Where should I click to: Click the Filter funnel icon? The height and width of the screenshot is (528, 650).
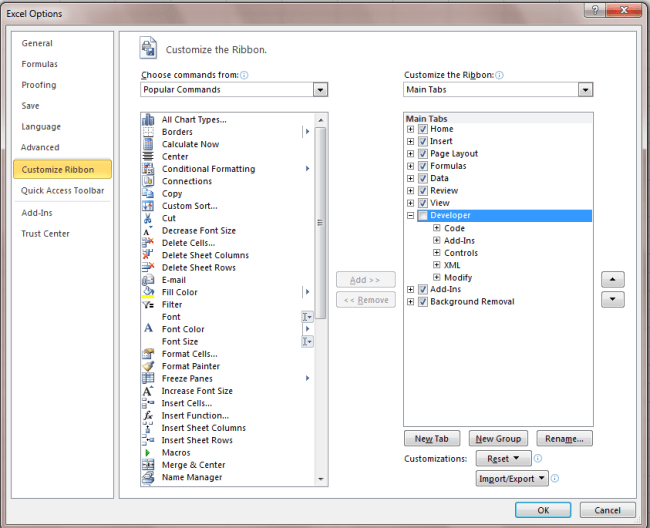pyautogui.click(x=149, y=305)
